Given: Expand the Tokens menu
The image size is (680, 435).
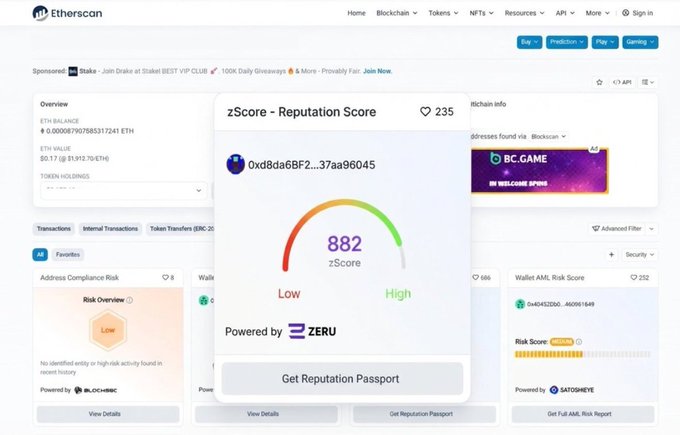Looking at the screenshot, I should [x=443, y=13].
